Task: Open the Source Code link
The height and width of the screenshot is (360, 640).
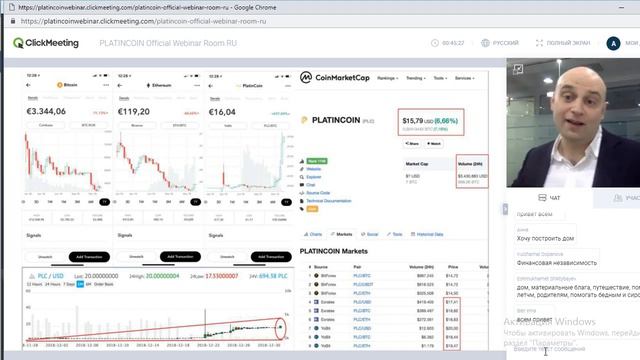Action: coord(318,193)
